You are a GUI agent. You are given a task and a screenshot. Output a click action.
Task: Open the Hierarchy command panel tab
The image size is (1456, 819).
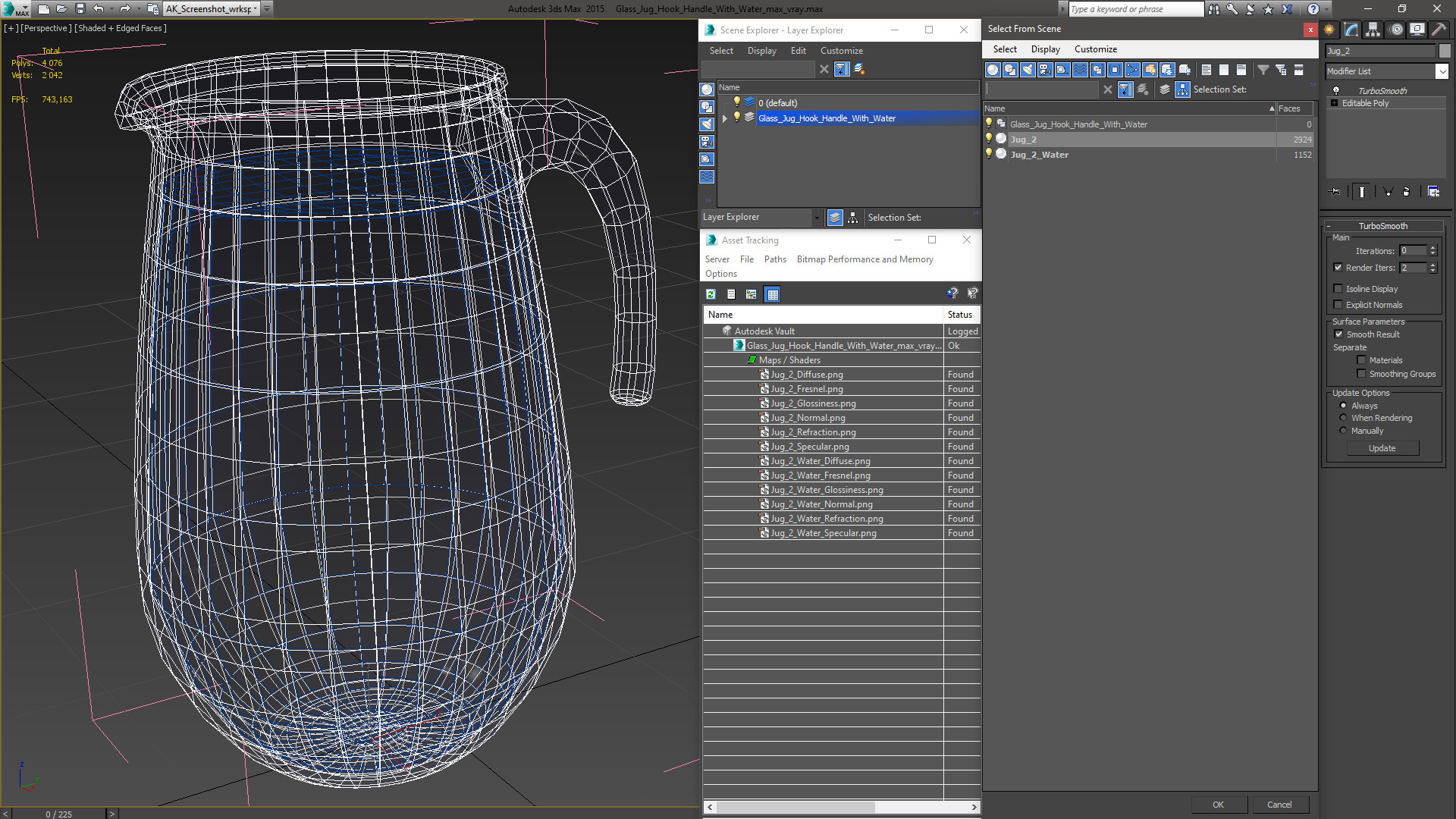point(1373,30)
